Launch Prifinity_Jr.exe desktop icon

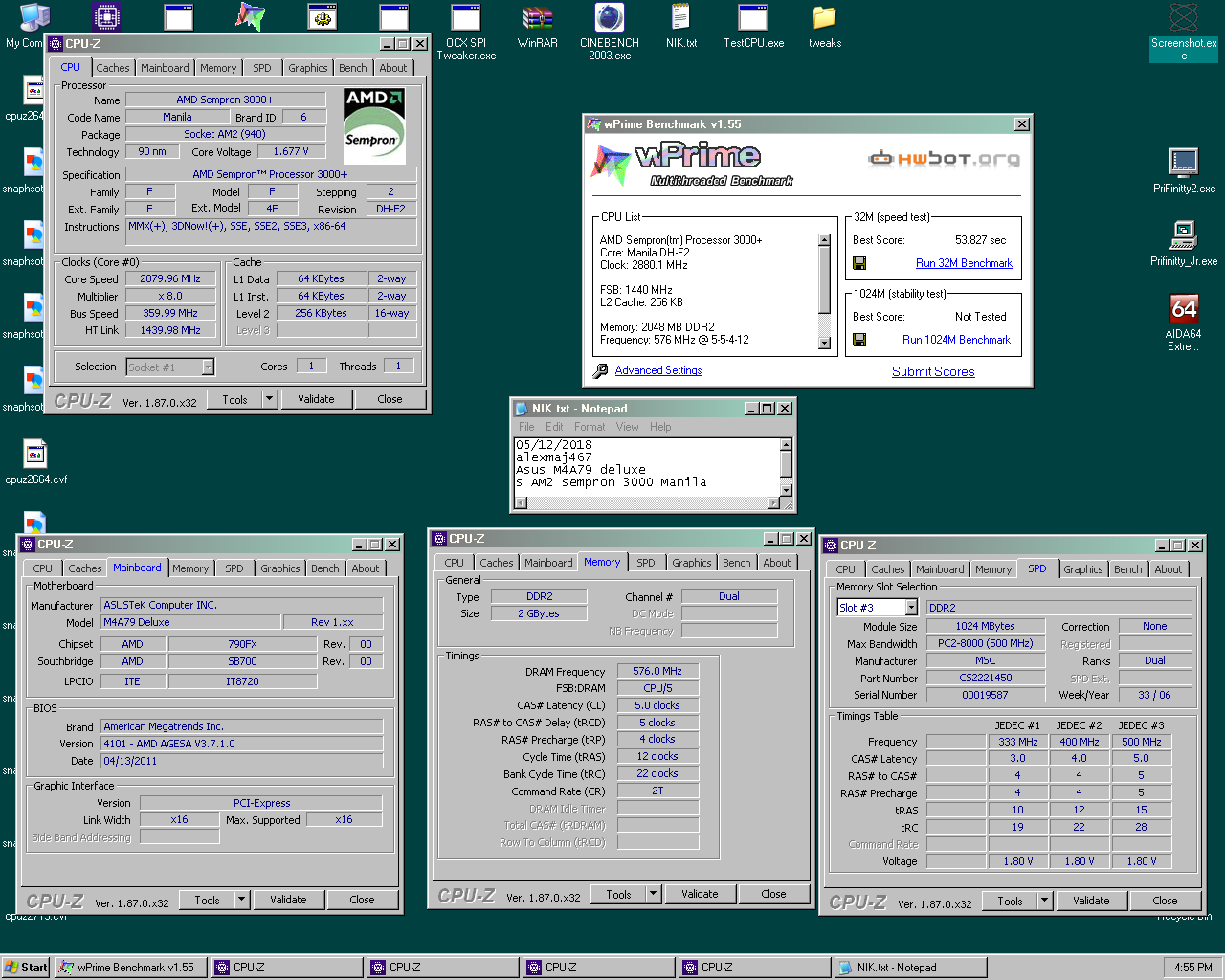pos(1184,244)
